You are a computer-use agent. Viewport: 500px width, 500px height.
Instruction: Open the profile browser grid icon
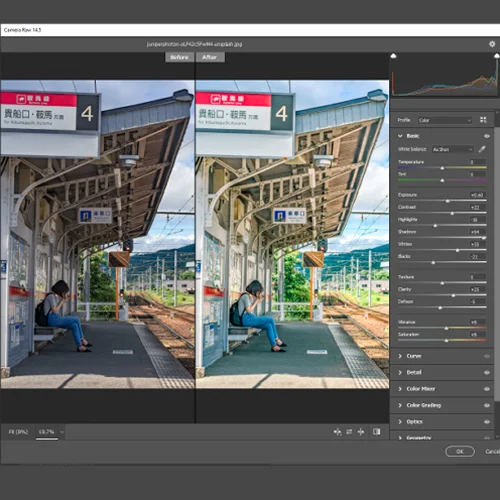483,120
